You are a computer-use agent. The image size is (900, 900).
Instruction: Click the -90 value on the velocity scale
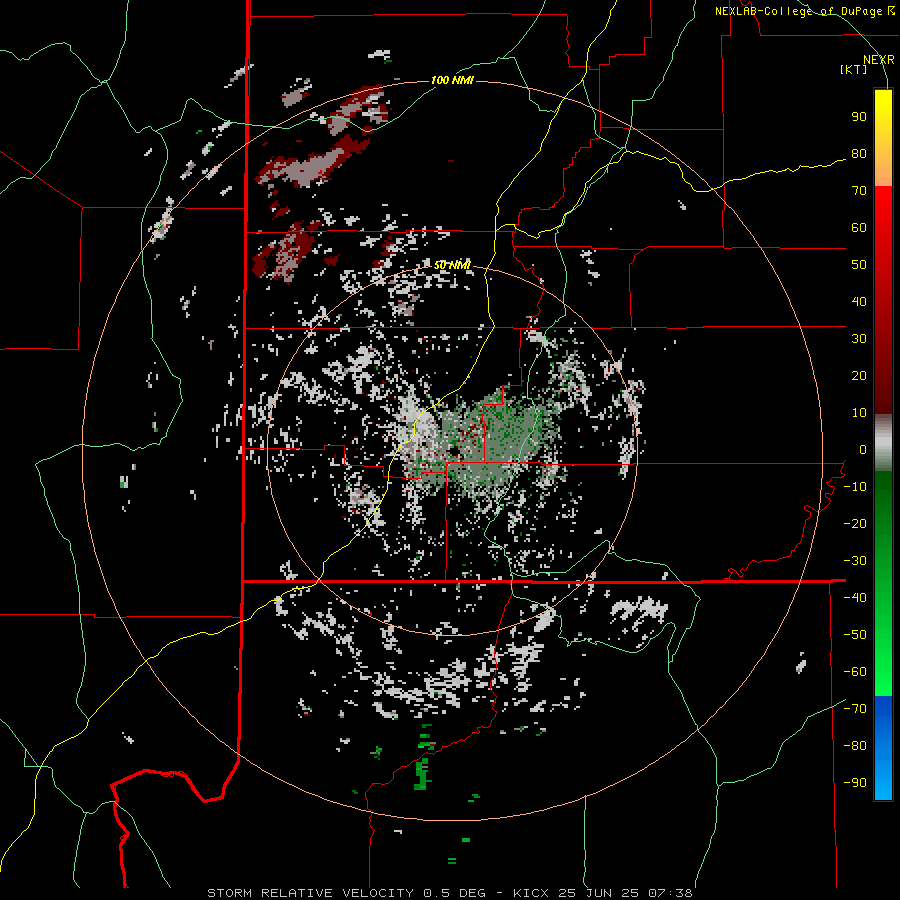[x=855, y=783]
